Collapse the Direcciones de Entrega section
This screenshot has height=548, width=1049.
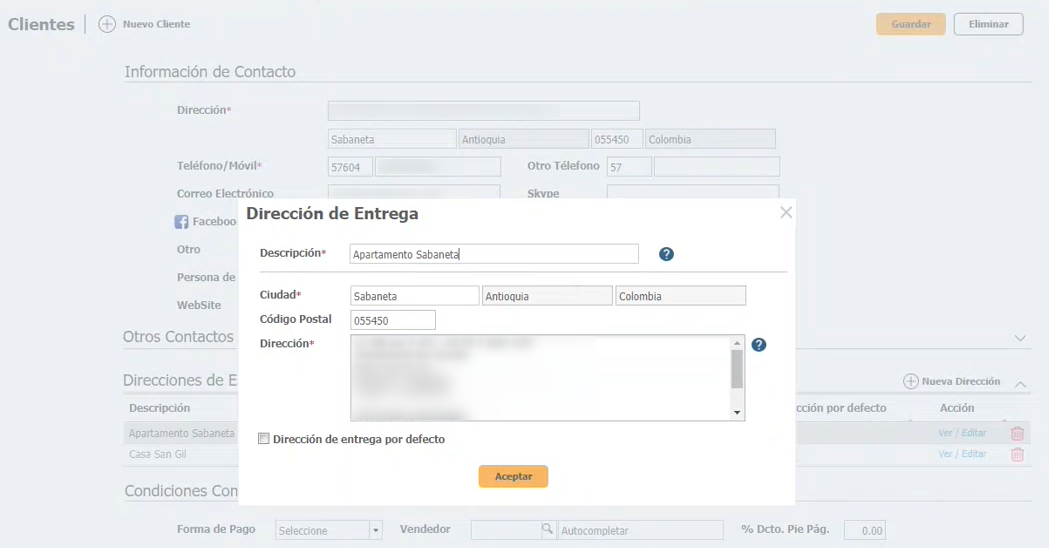tap(1020, 383)
